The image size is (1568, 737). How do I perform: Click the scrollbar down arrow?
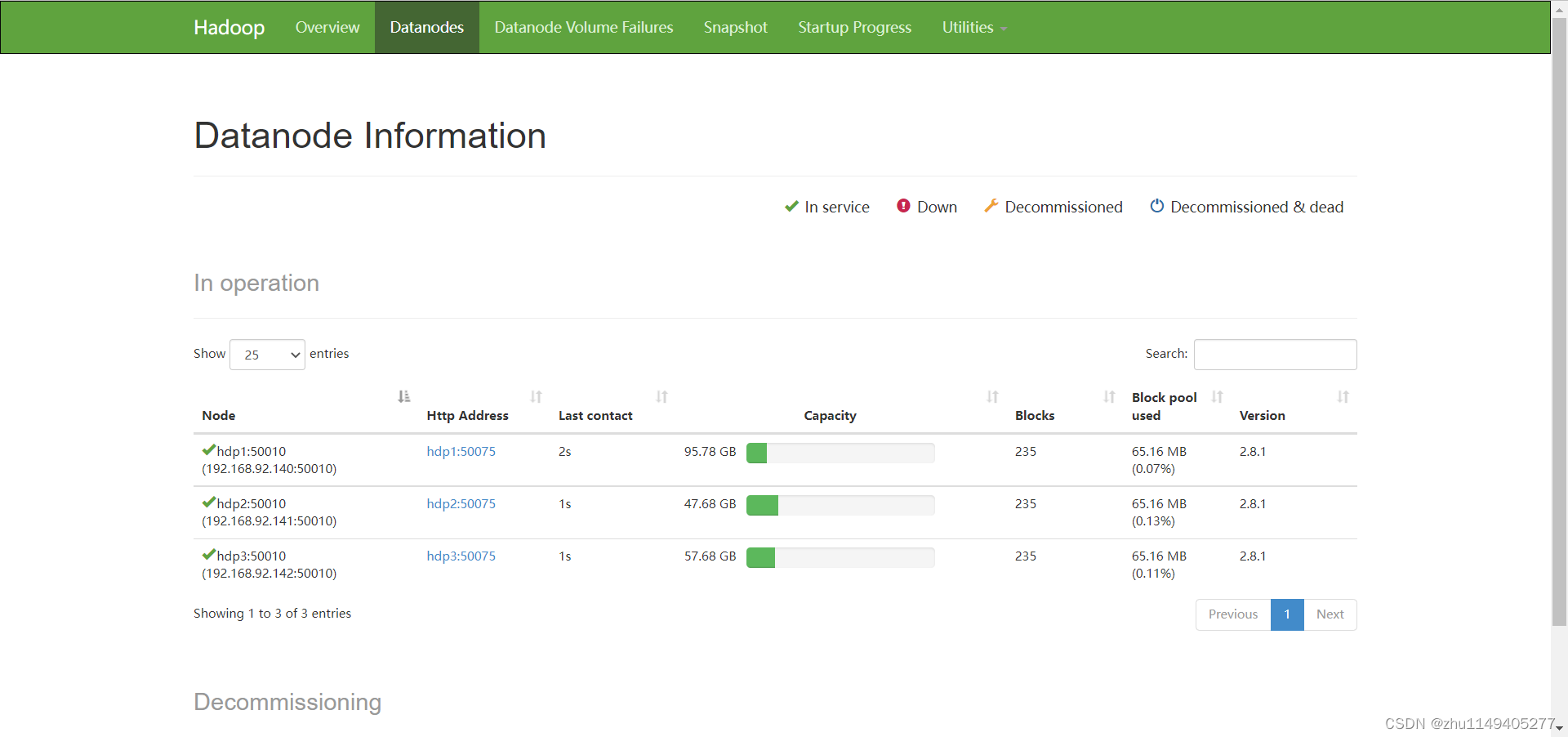(1559, 728)
